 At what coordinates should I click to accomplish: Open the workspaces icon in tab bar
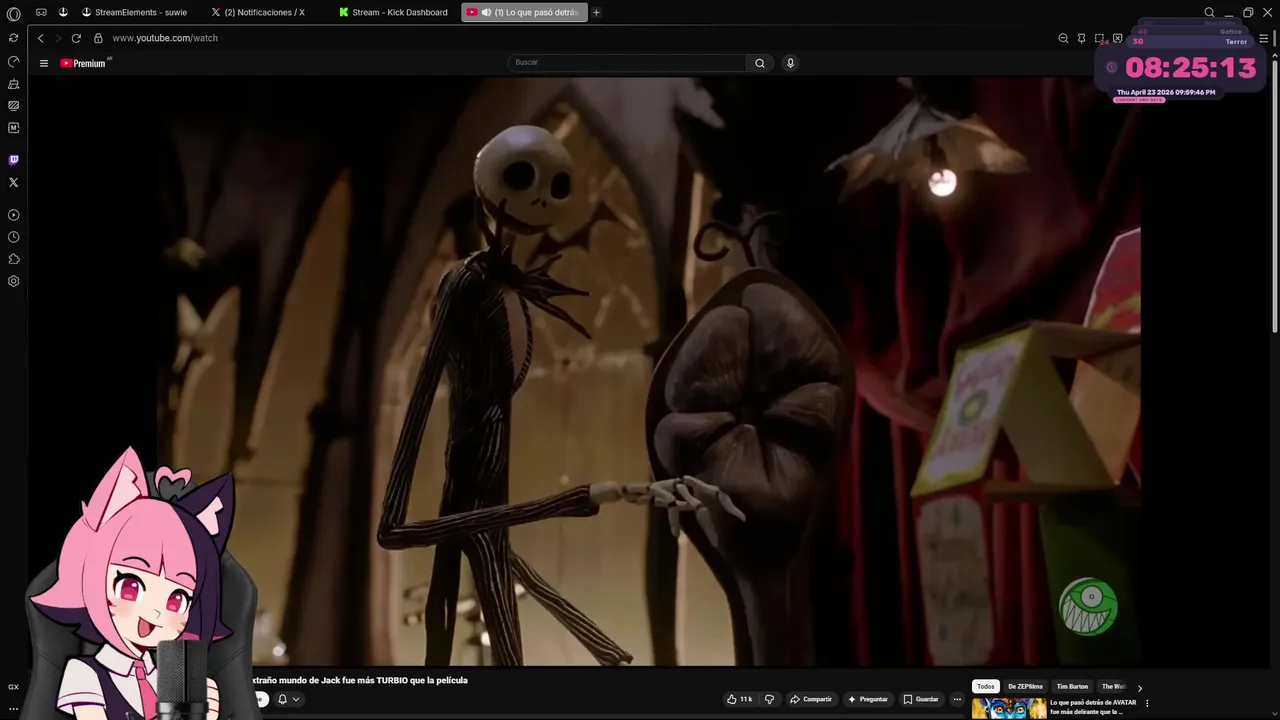41,12
